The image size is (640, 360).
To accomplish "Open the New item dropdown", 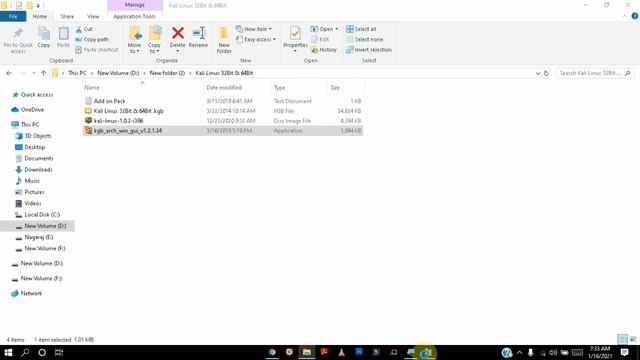I will coord(253,29).
